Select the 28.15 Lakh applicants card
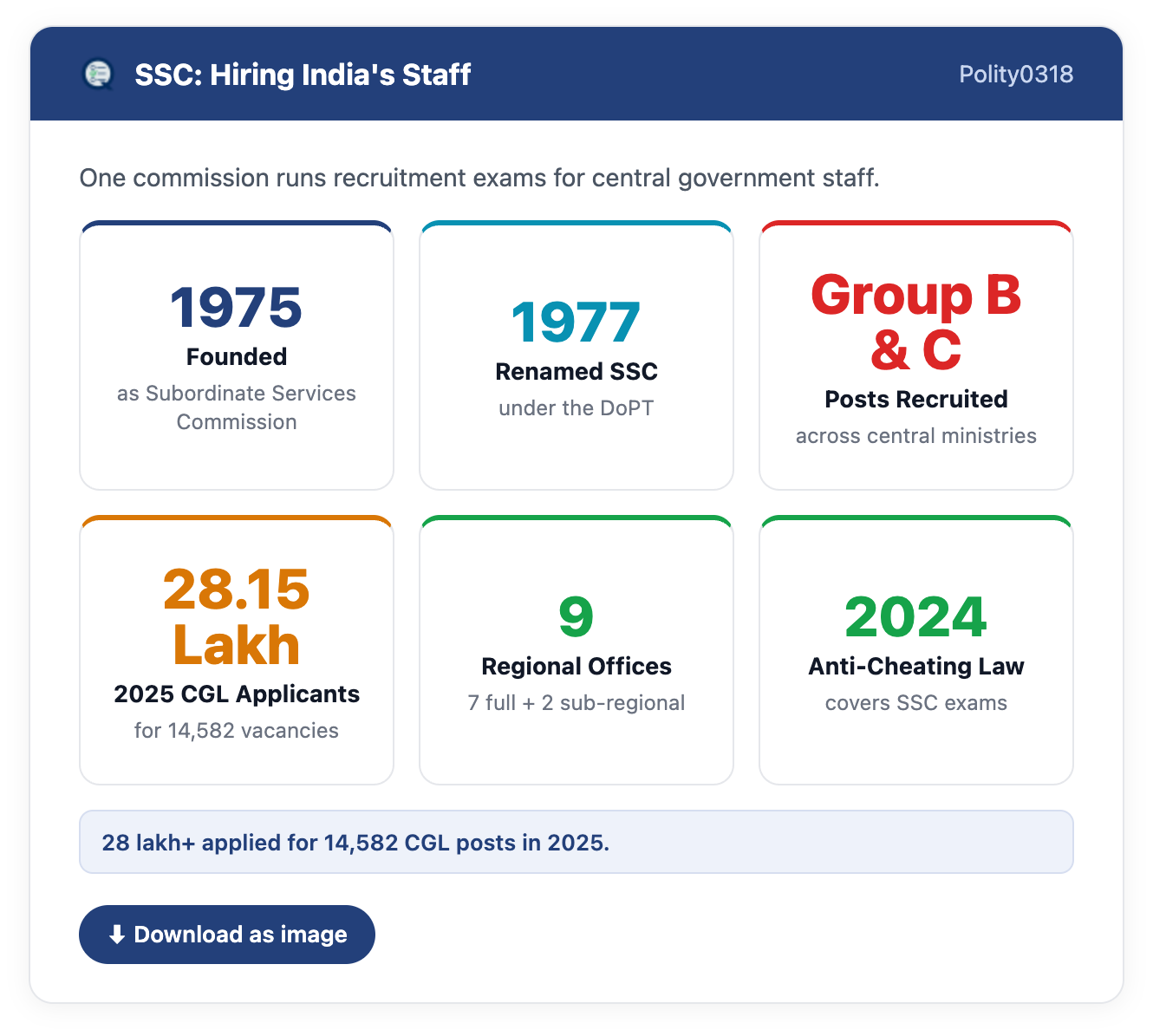The image size is (1153, 1036). 237,650
